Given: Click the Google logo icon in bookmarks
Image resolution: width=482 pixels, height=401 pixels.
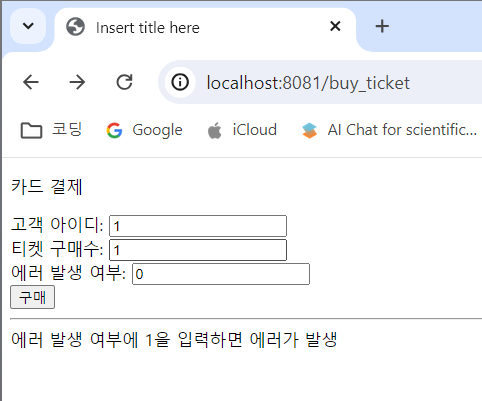Looking at the screenshot, I should 114,130.
